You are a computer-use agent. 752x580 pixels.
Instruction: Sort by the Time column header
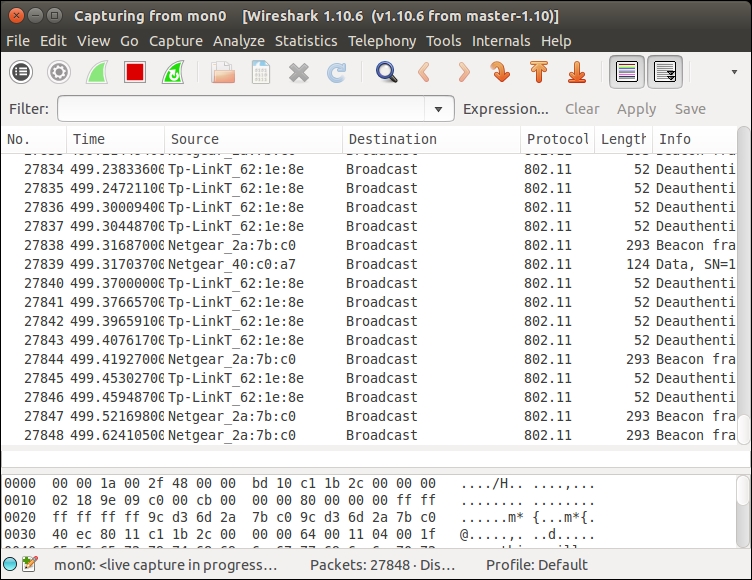[x=116, y=139]
